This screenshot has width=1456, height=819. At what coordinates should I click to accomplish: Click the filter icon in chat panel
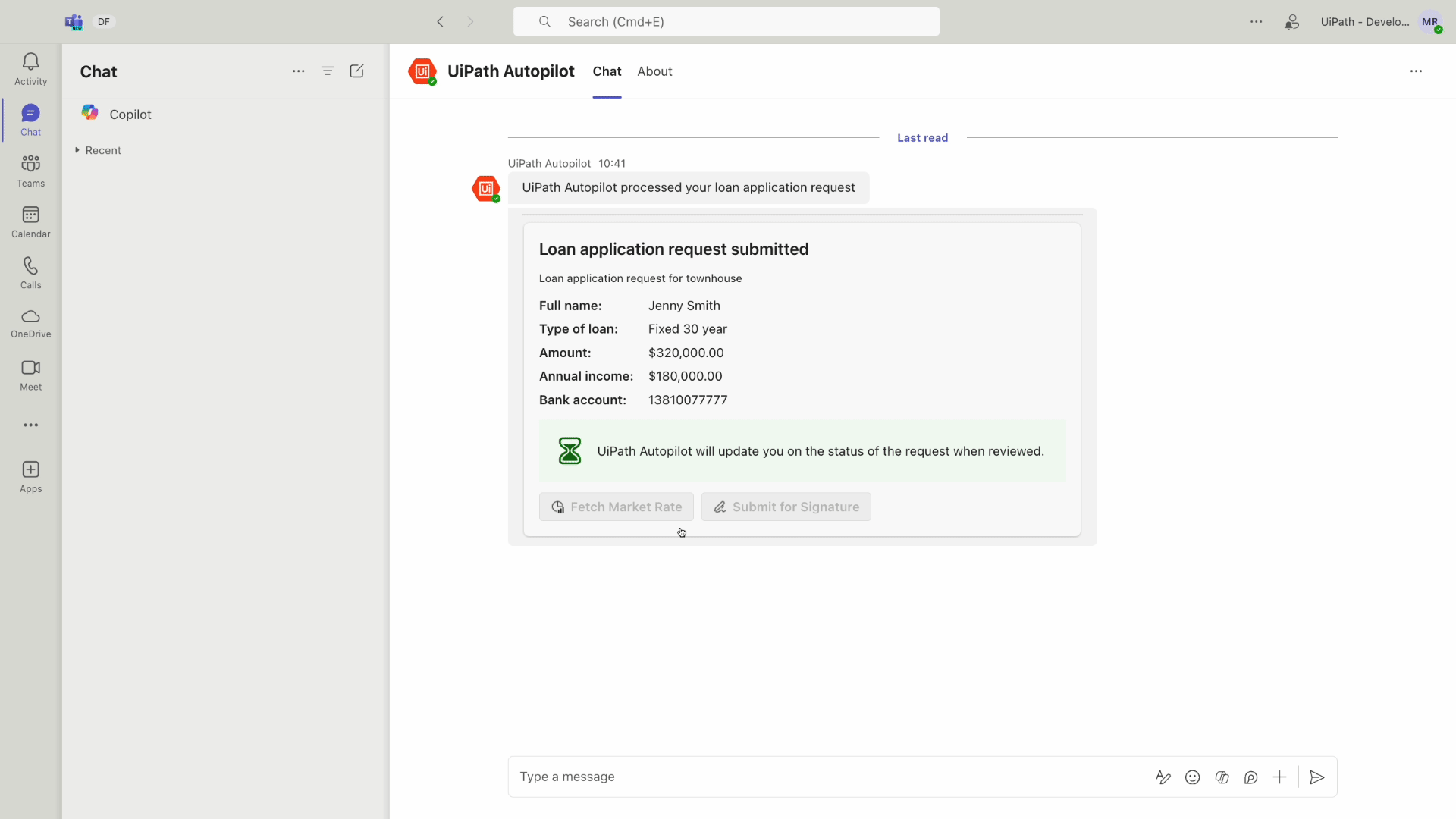click(x=328, y=71)
